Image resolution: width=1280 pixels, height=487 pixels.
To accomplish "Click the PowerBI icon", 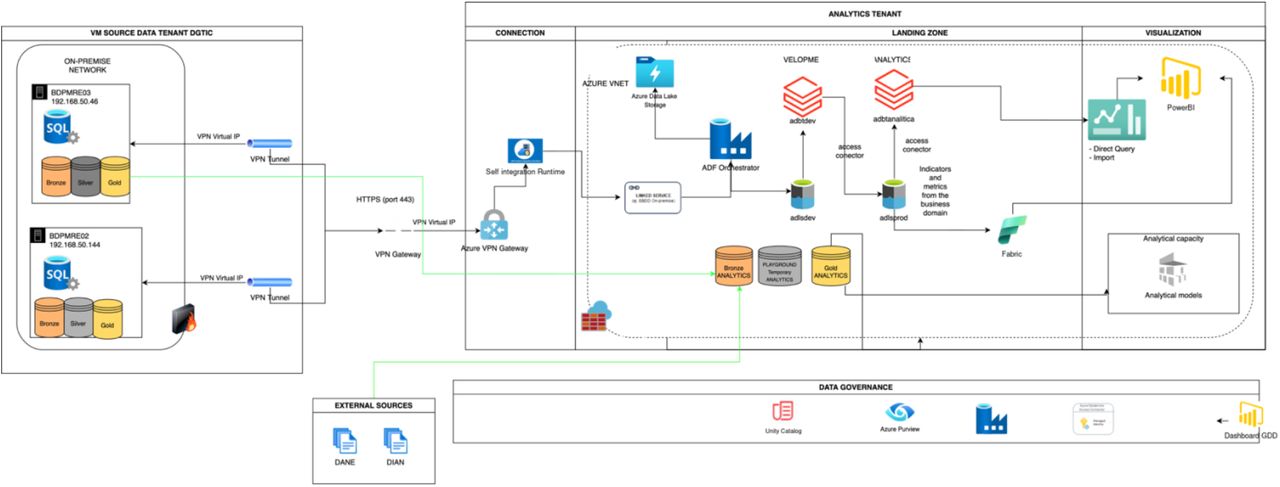I will (1181, 77).
